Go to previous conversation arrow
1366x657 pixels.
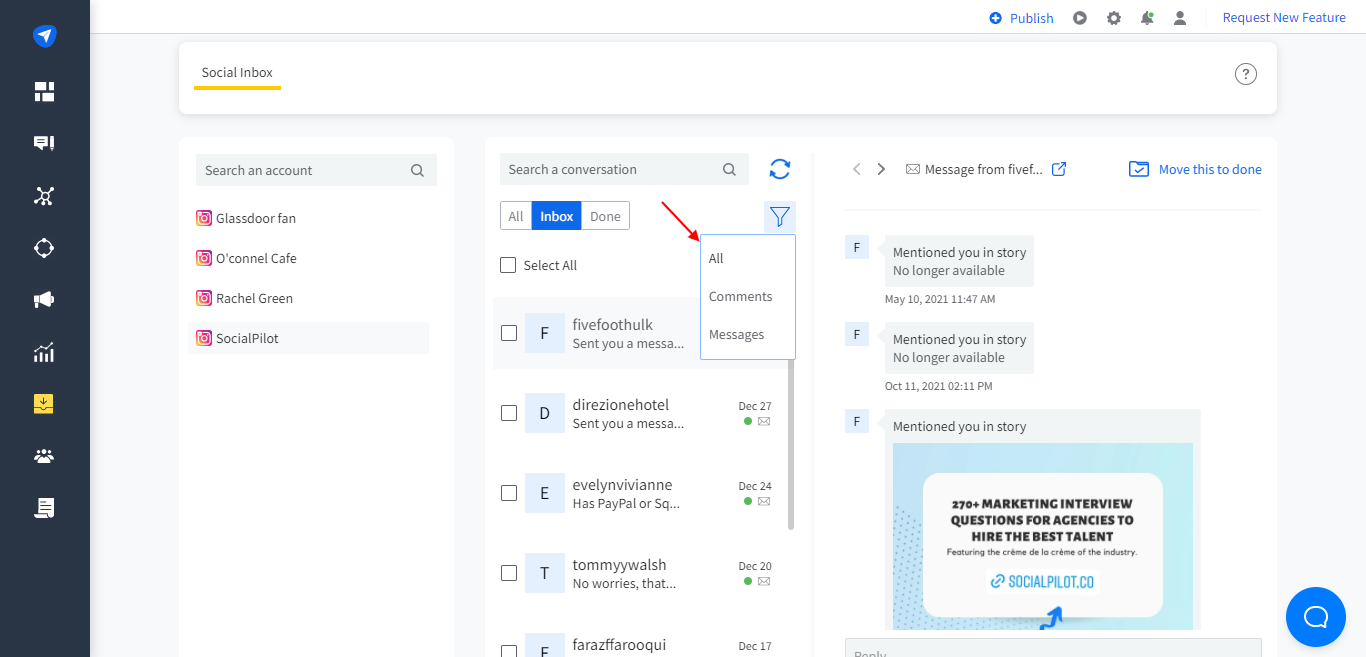coord(857,169)
